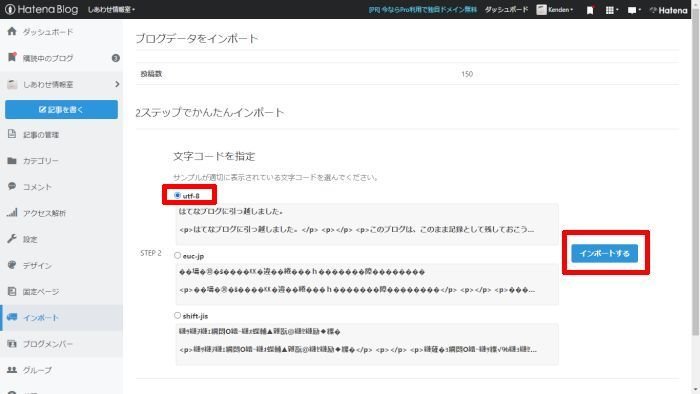Click the Hatena logo at top right
The height and width of the screenshot is (394, 700).
tap(669, 10)
